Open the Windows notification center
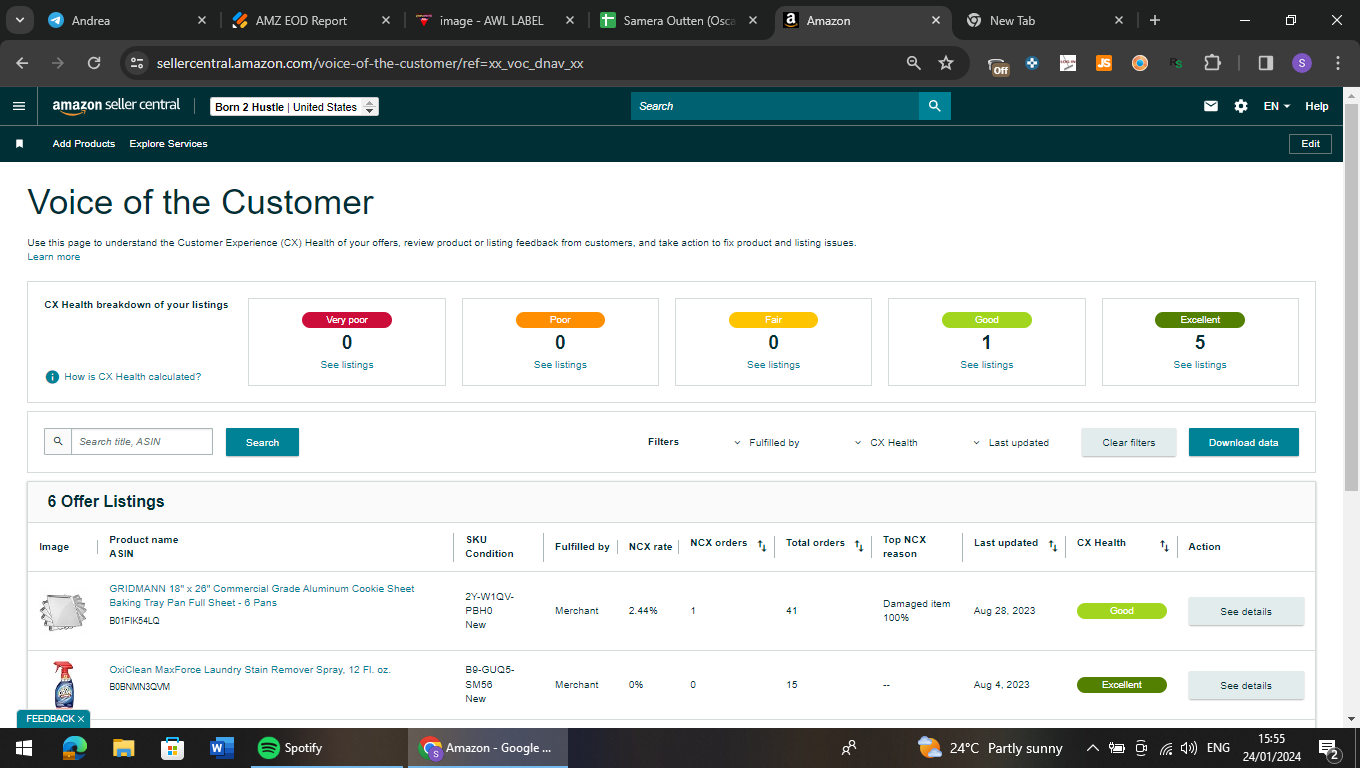Screen dimensions: 1360x768 1329,748
